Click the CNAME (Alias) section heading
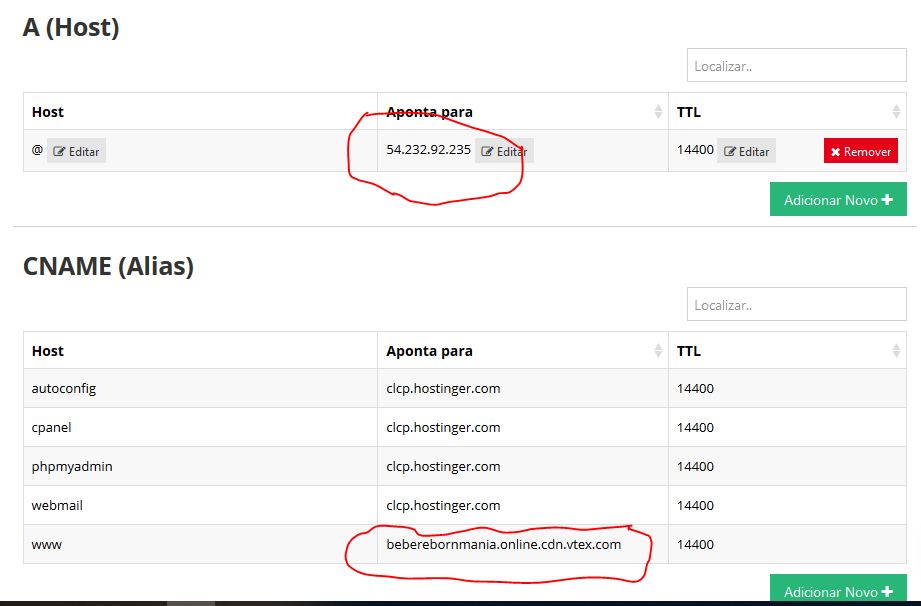 pos(108,265)
